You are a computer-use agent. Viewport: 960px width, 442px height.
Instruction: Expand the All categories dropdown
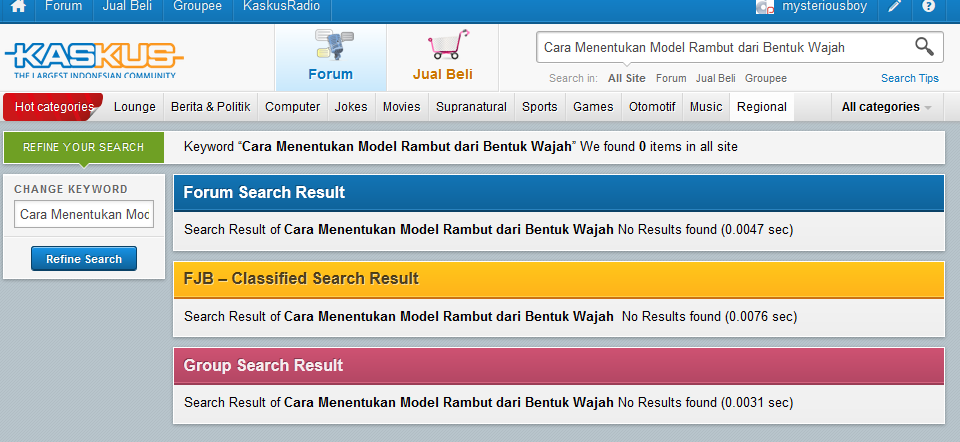coord(886,107)
